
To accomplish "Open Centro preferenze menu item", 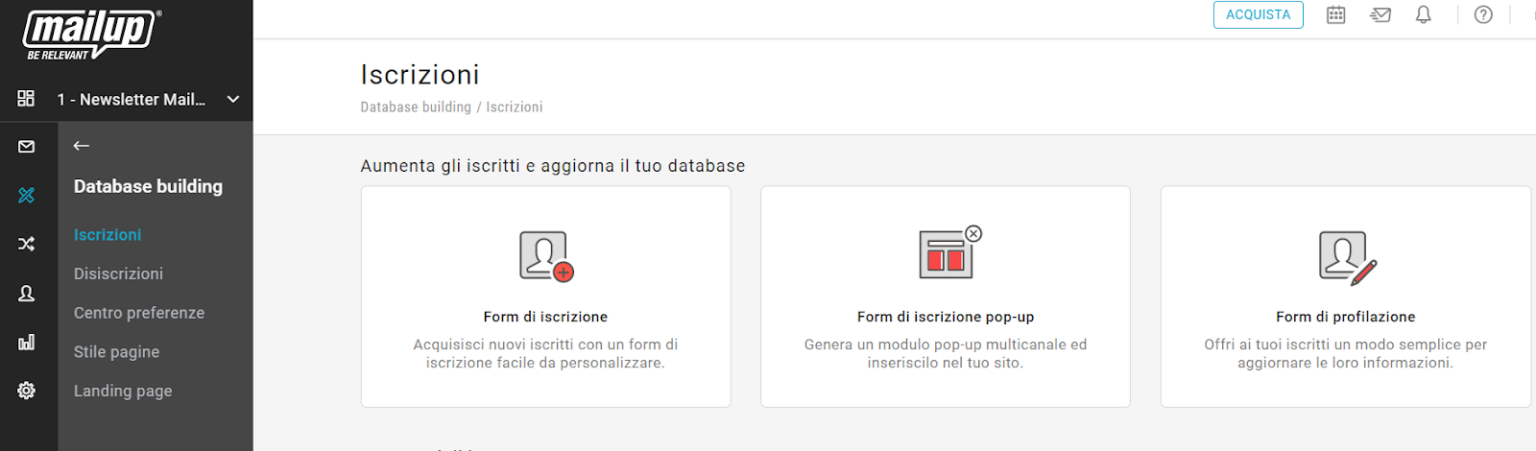I will click(x=139, y=313).
